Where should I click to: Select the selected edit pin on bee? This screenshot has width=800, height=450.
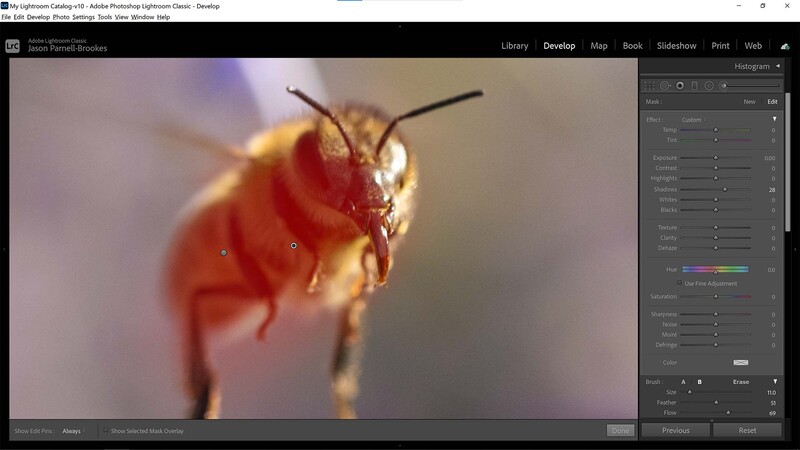pyautogui.click(x=293, y=245)
